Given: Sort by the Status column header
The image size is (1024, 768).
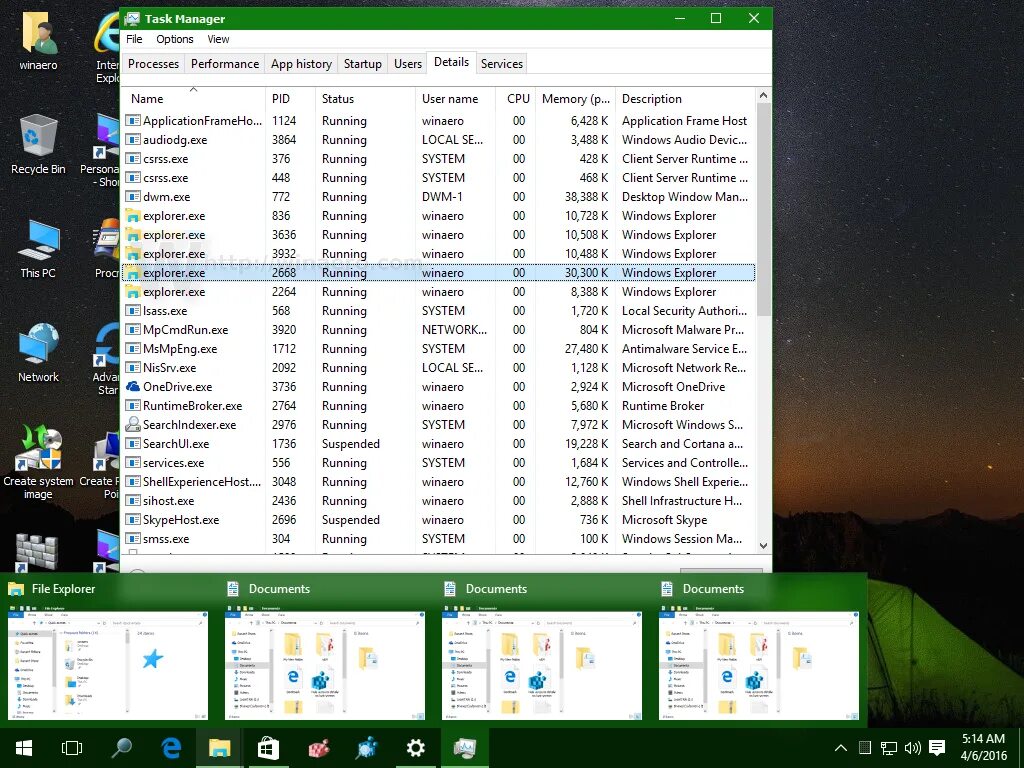Looking at the screenshot, I should 364,99.
